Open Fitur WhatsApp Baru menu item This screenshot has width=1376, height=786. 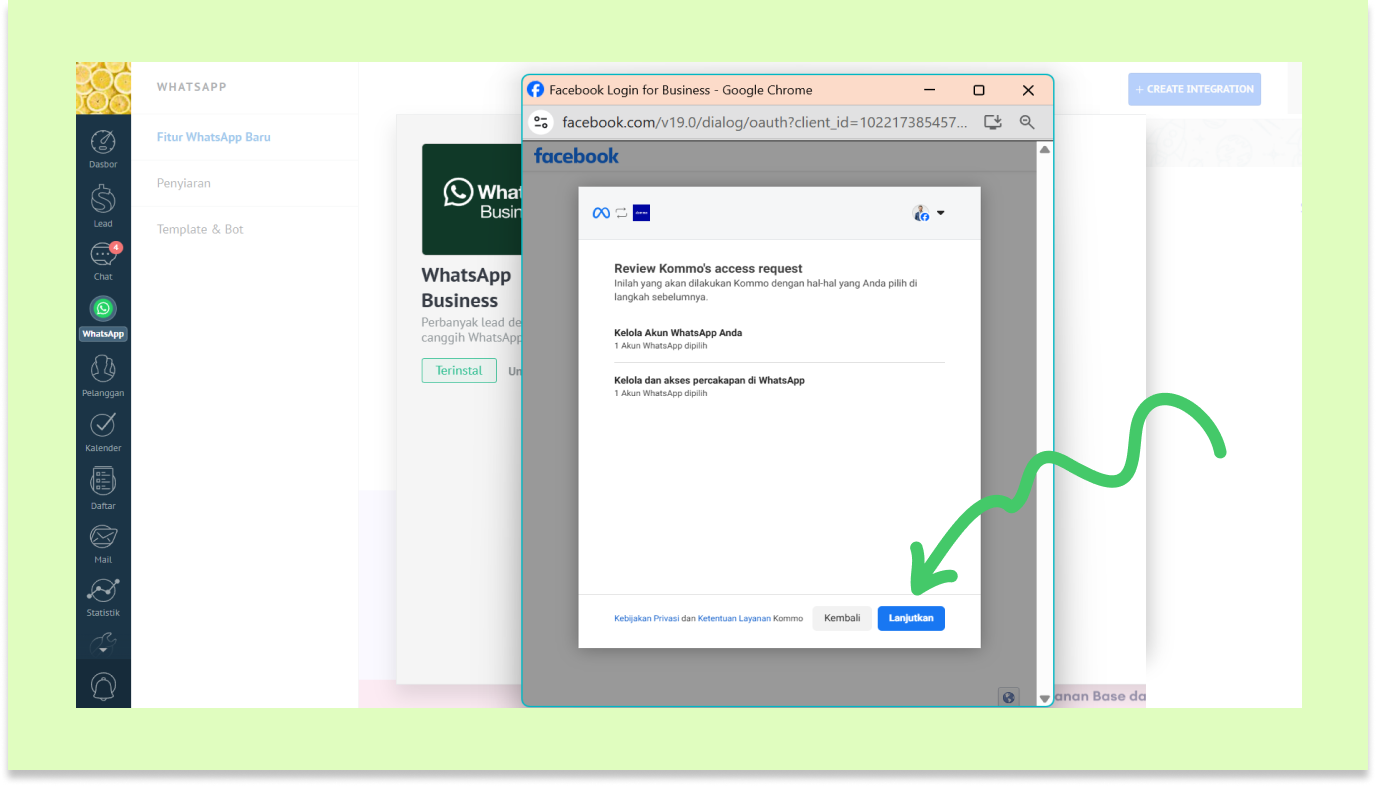click(213, 137)
